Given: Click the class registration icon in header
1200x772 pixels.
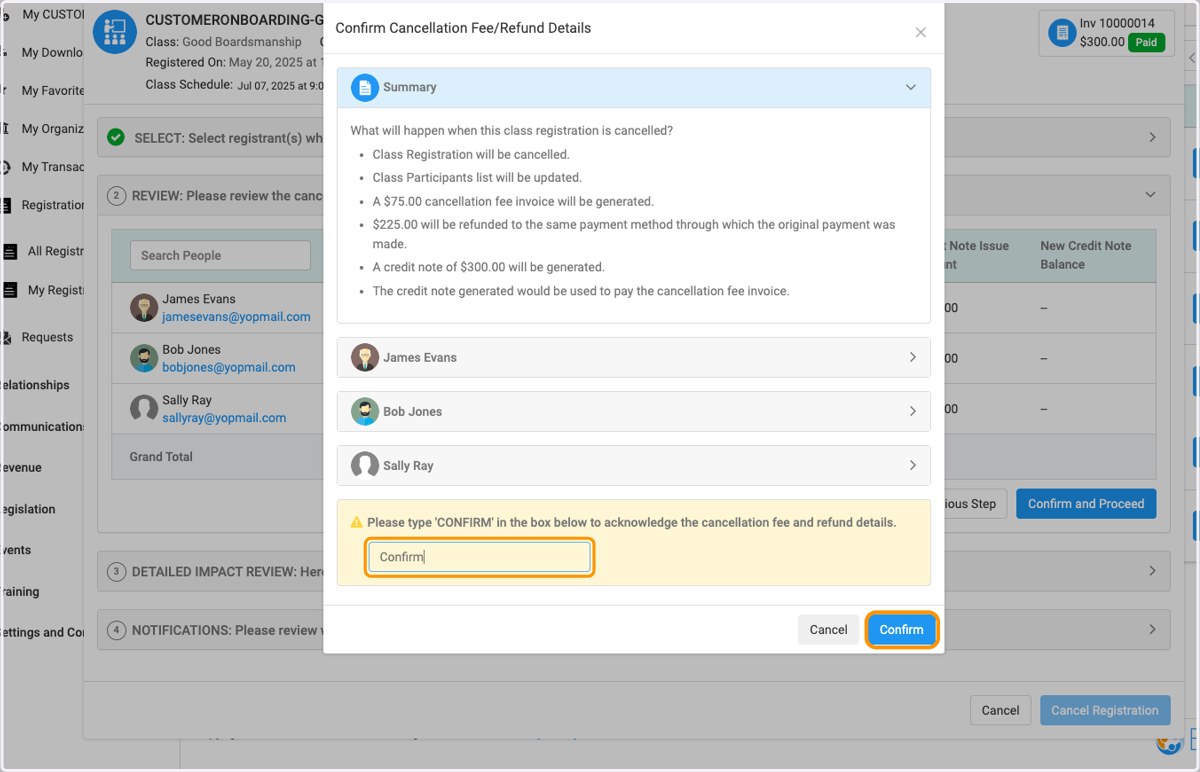Looking at the screenshot, I should pyautogui.click(x=115, y=32).
